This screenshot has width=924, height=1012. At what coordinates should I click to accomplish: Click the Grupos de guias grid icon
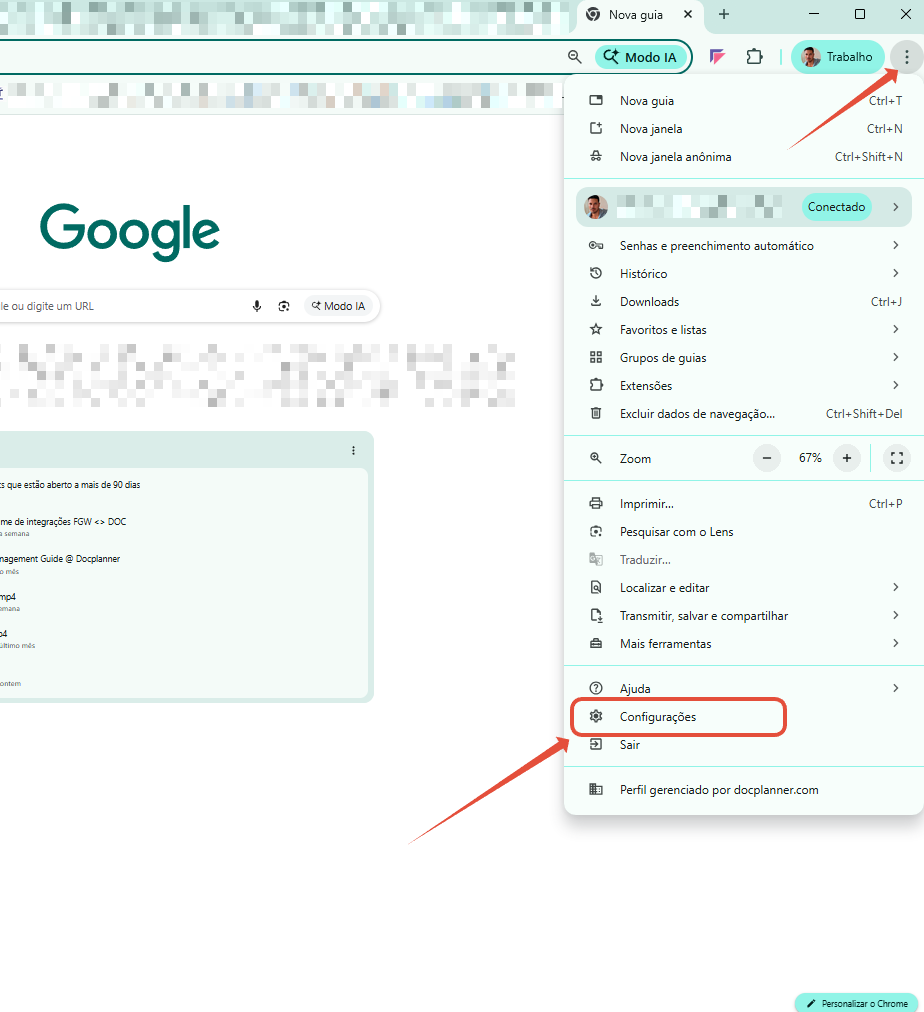(x=596, y=357)
